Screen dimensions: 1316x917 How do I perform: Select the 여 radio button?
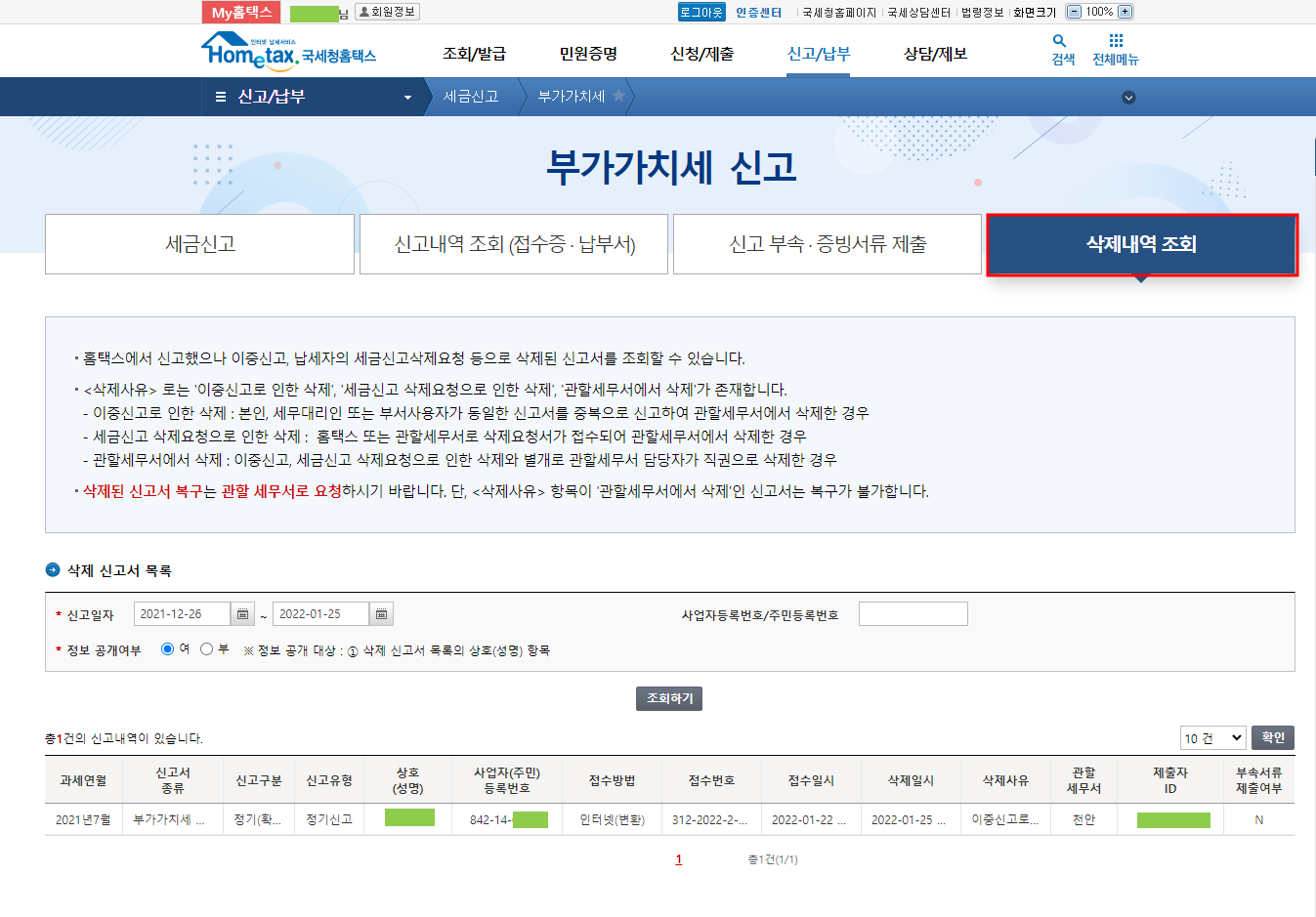[167, 648]
